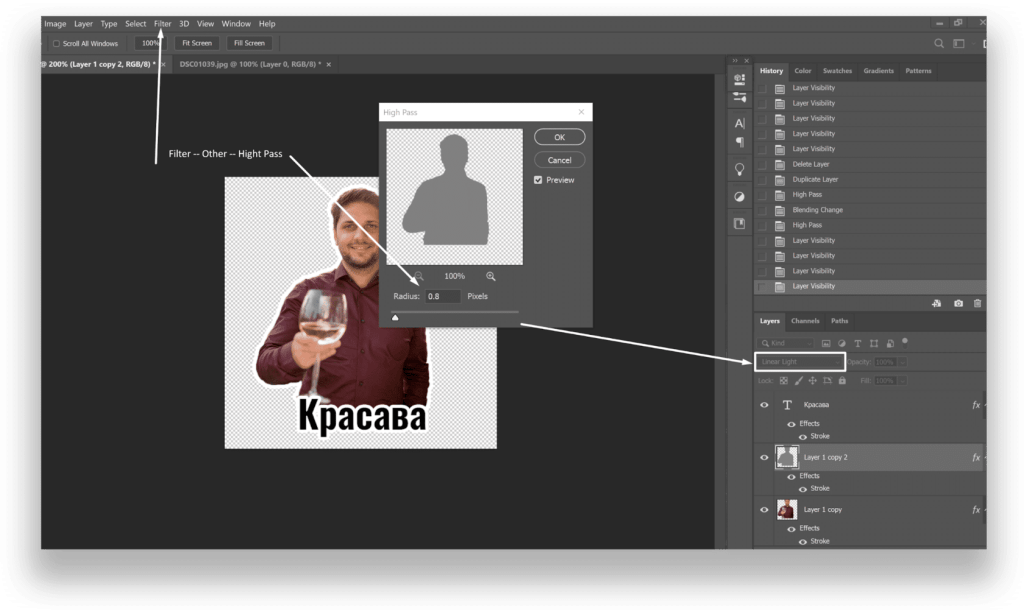
Task: Uncheck the Preview checkbox
Action: pos(538,180)
